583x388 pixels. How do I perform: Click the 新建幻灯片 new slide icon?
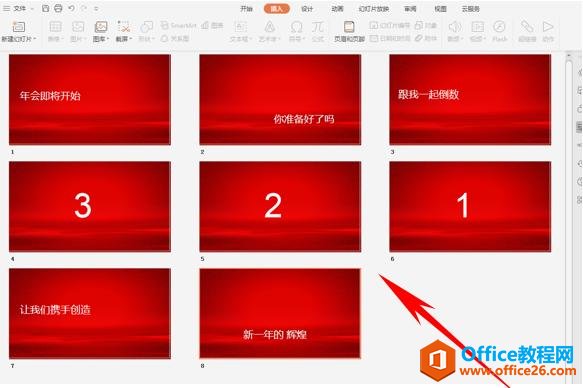coord(18,27)
